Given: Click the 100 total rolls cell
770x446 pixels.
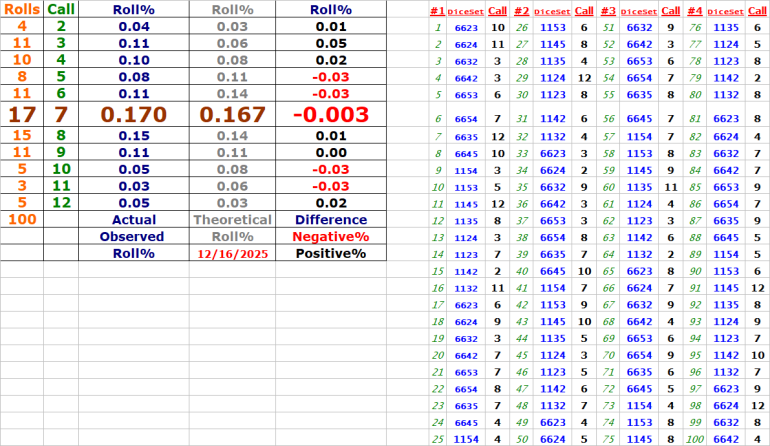Looking at the screenshot, I should [22, 219].
